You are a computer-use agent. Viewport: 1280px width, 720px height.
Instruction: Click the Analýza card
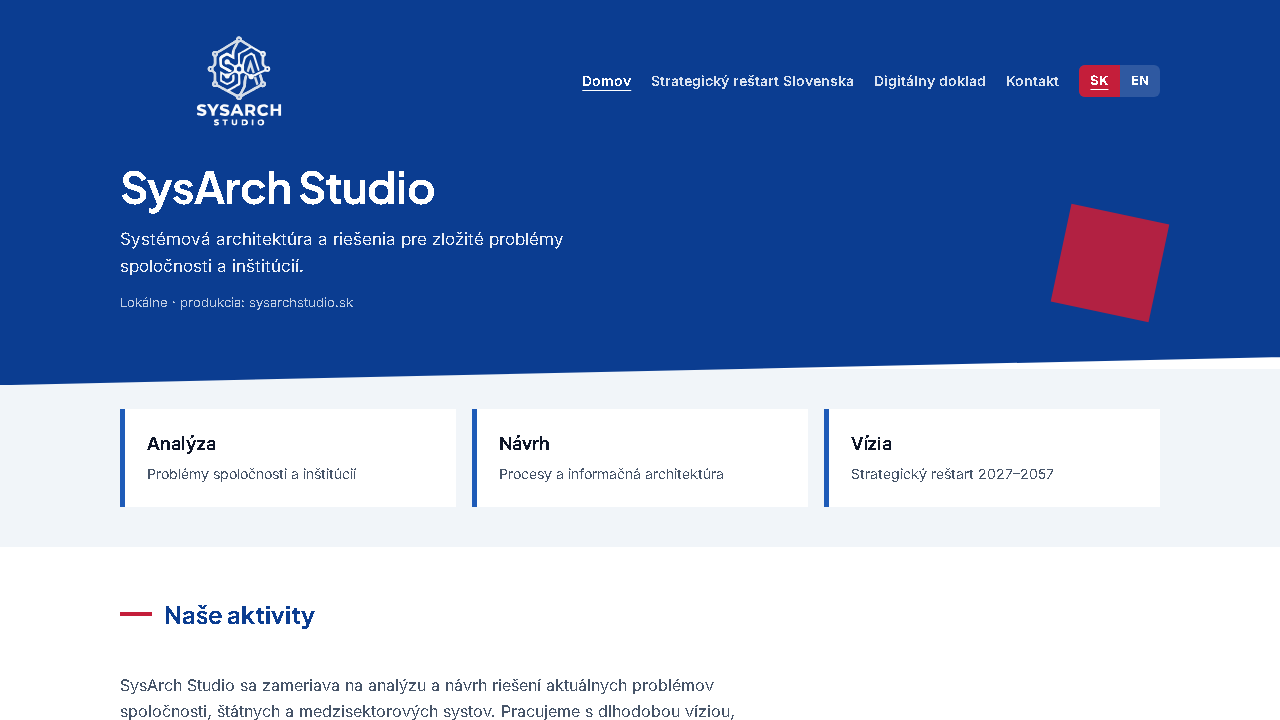pos(288,458)
